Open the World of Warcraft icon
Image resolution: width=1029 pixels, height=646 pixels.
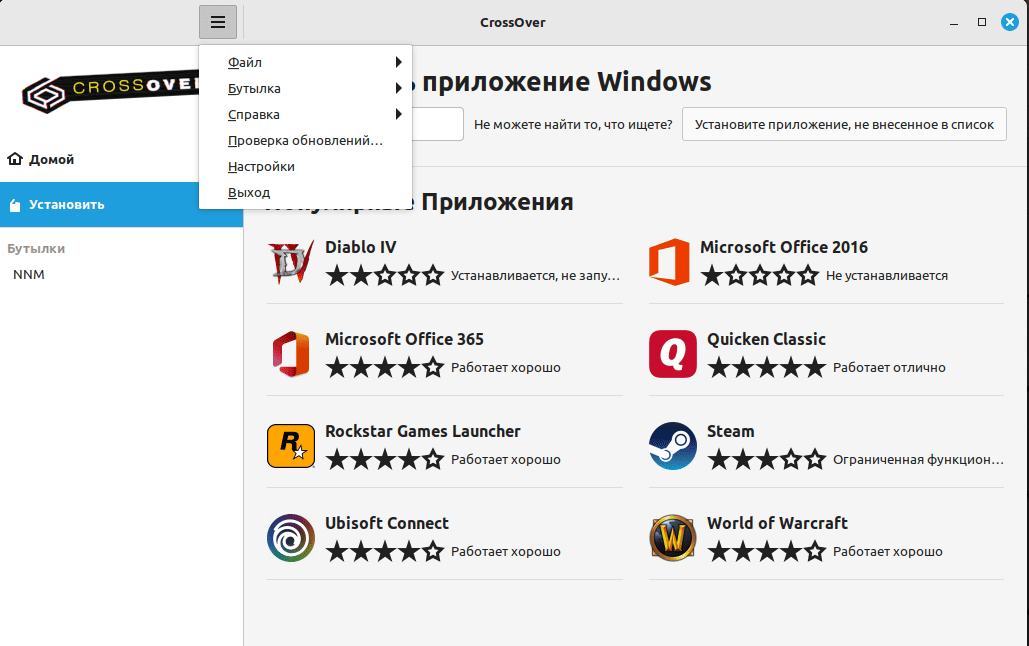tap(672, 538)
